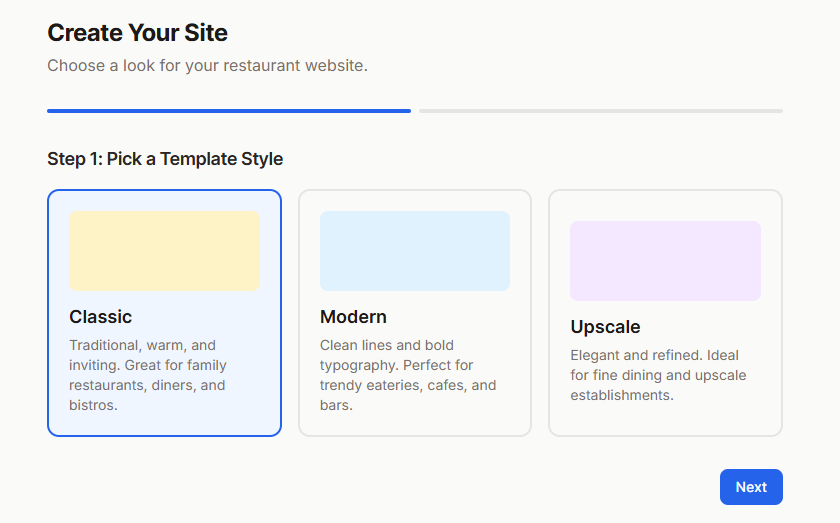Click the "Step 1: Pick a Template Style" label

click(165, 159)
